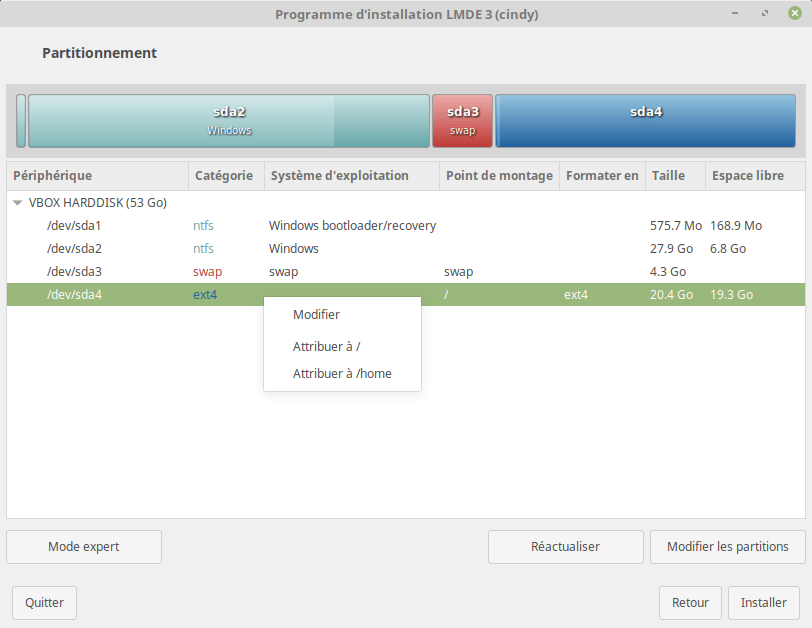
Task: Collapse the VBOX HARDDISK tree node
Action: (x=18, y=202)
